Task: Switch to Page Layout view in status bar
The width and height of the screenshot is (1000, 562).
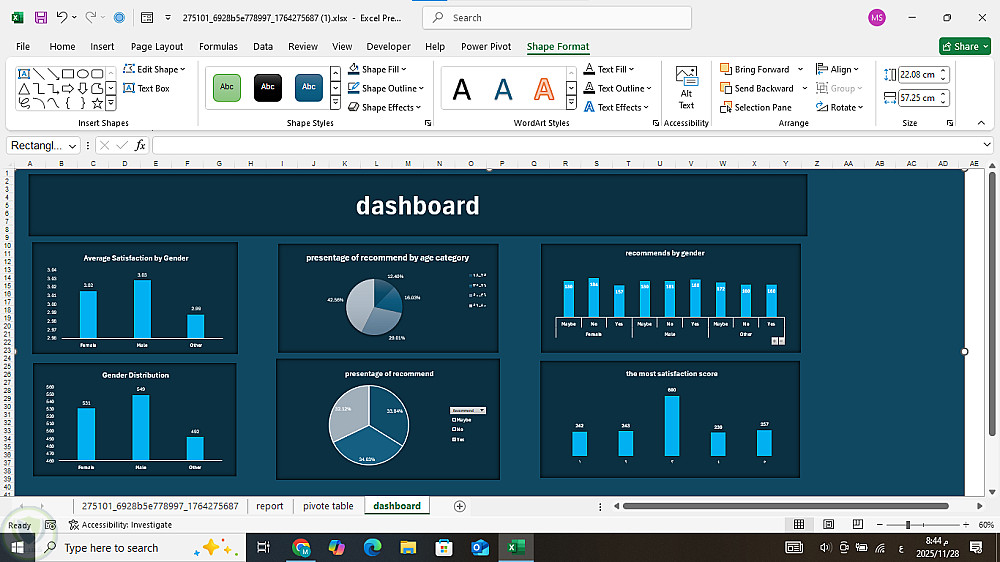Action: [828, 524]
